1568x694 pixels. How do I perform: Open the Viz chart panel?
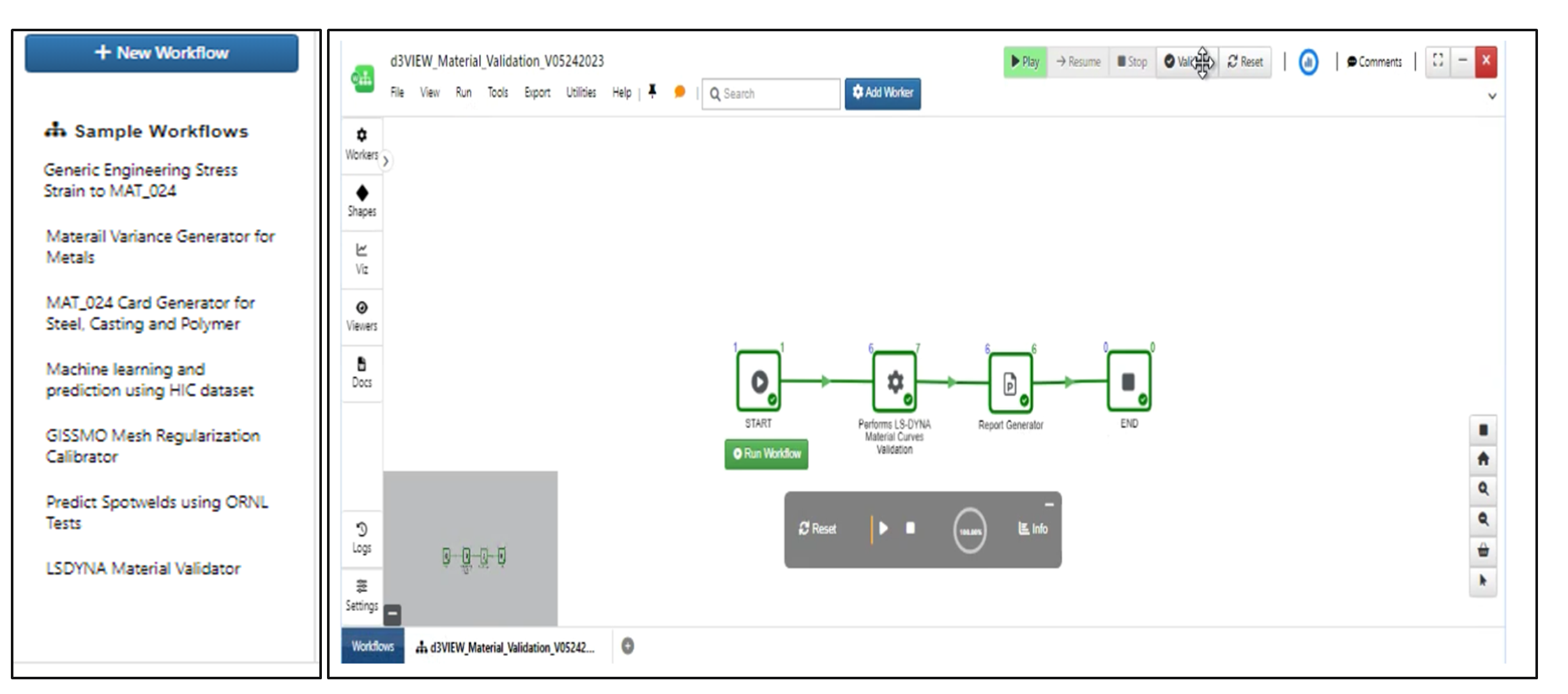pyautogui.click(x=362, y=259)
